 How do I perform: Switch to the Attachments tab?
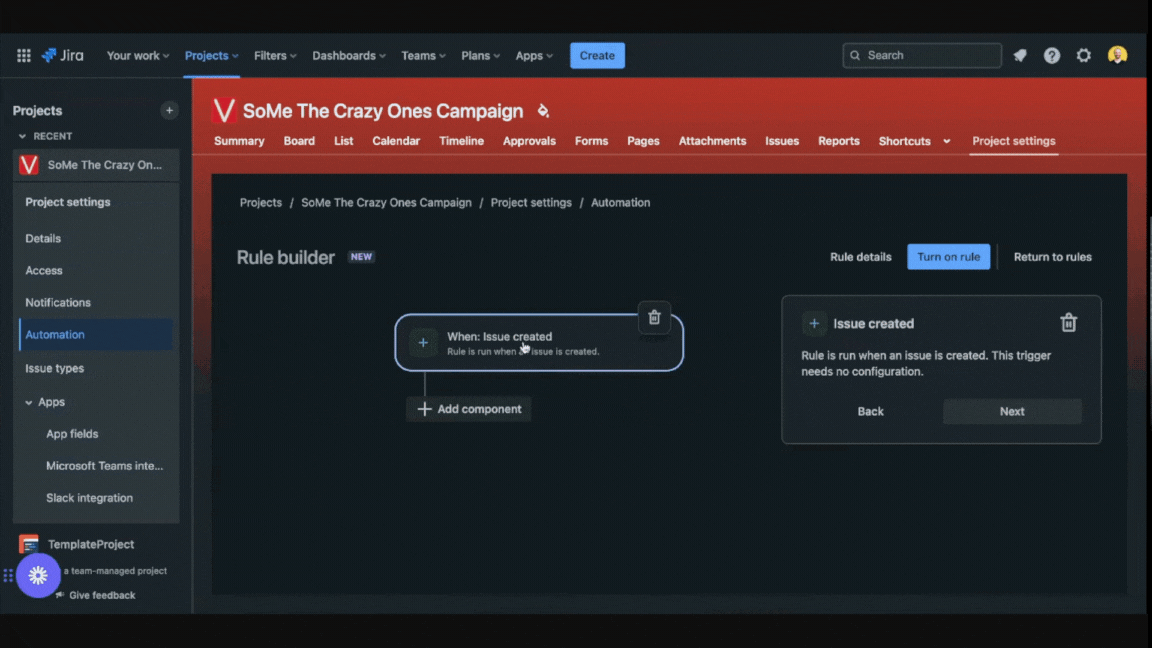pyautogui.click(x=712, y=141)
